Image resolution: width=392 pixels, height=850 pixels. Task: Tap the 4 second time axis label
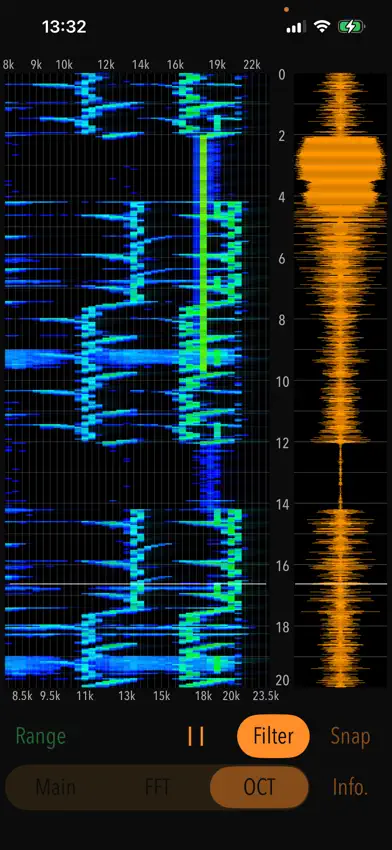(x=281, y=197)
